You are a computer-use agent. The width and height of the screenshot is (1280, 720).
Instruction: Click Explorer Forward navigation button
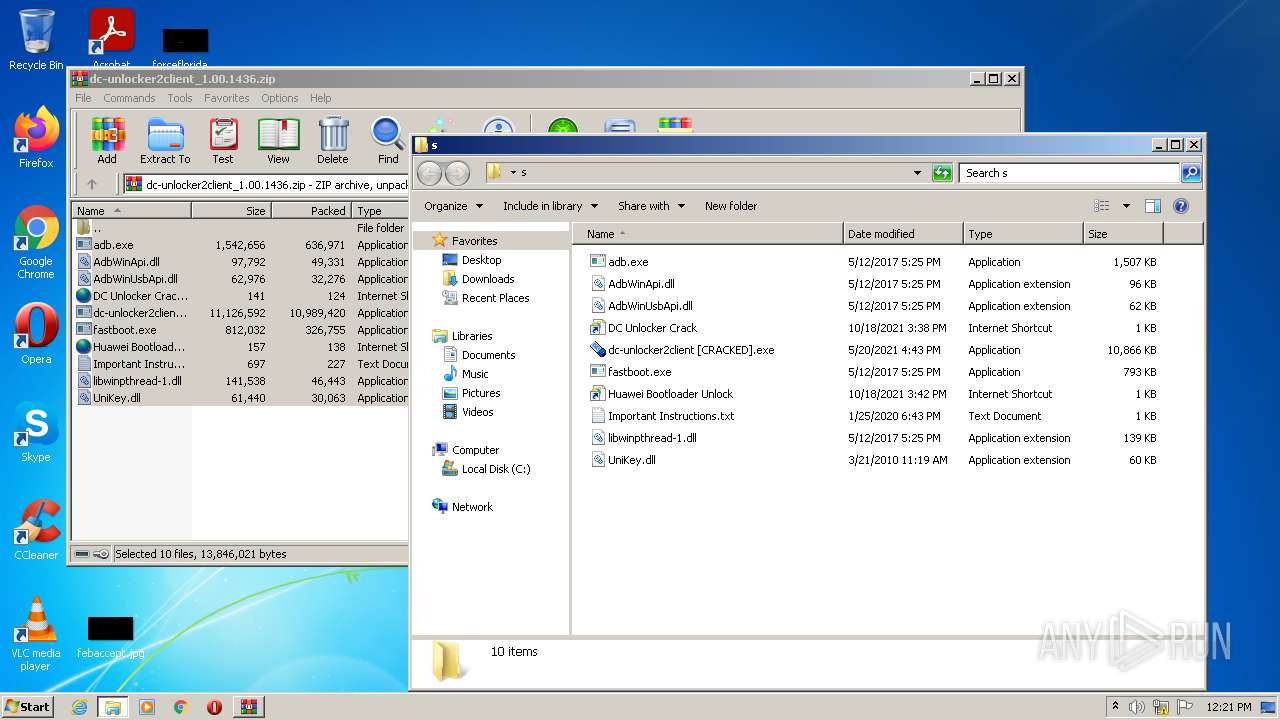pyautogui.click(x=458, y=173)
